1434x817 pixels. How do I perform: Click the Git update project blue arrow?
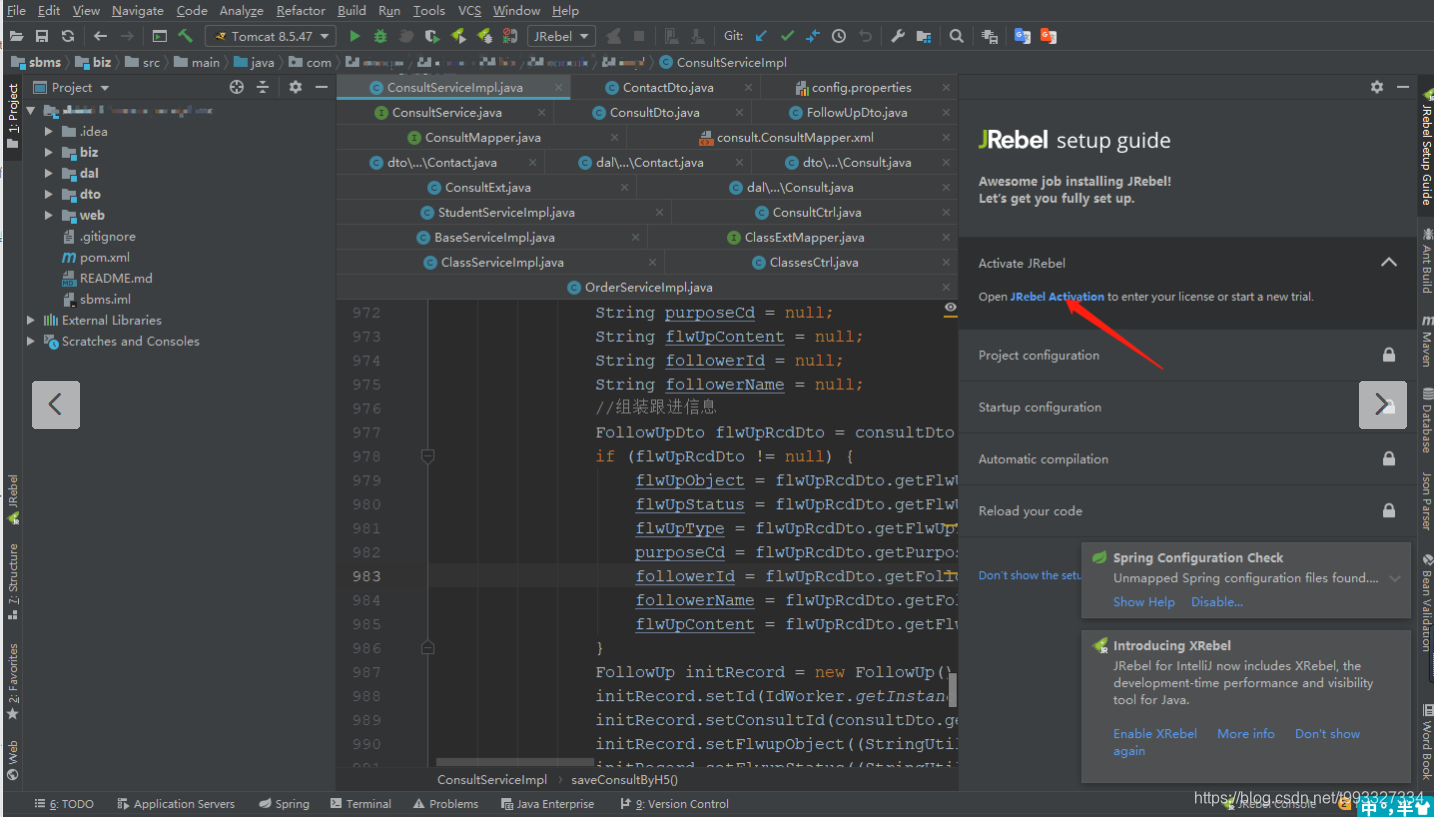(x=761, y=36)
